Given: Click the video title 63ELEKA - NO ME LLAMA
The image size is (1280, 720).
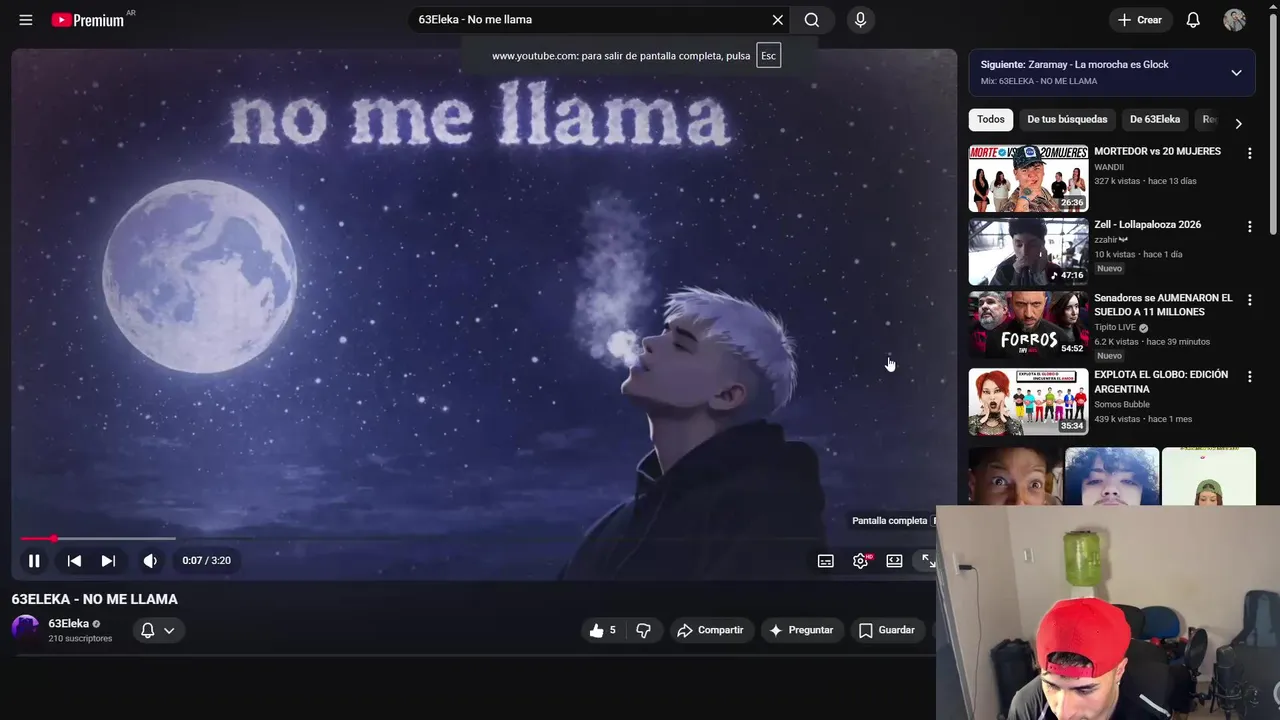Looking at the screenshot, I should 95,599.
